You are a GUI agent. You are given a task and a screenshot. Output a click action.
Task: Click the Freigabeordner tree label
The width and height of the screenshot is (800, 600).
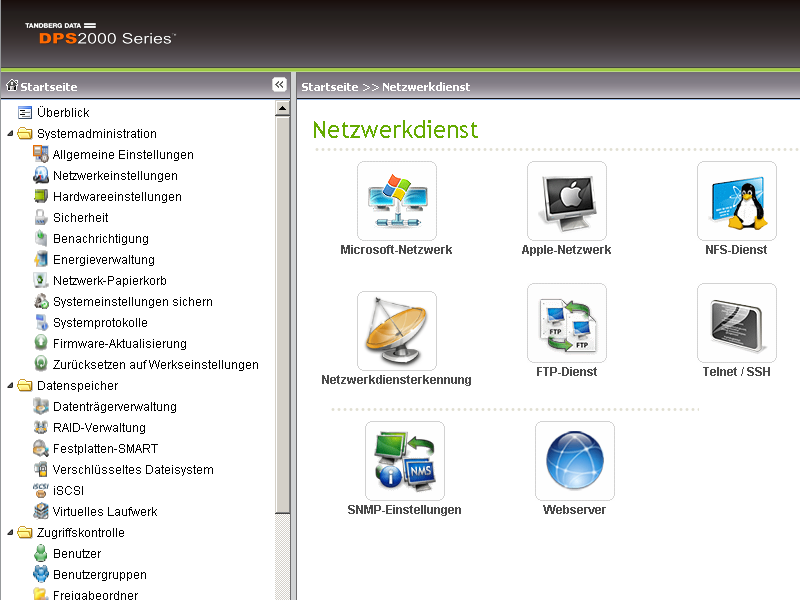pos(95,595)
